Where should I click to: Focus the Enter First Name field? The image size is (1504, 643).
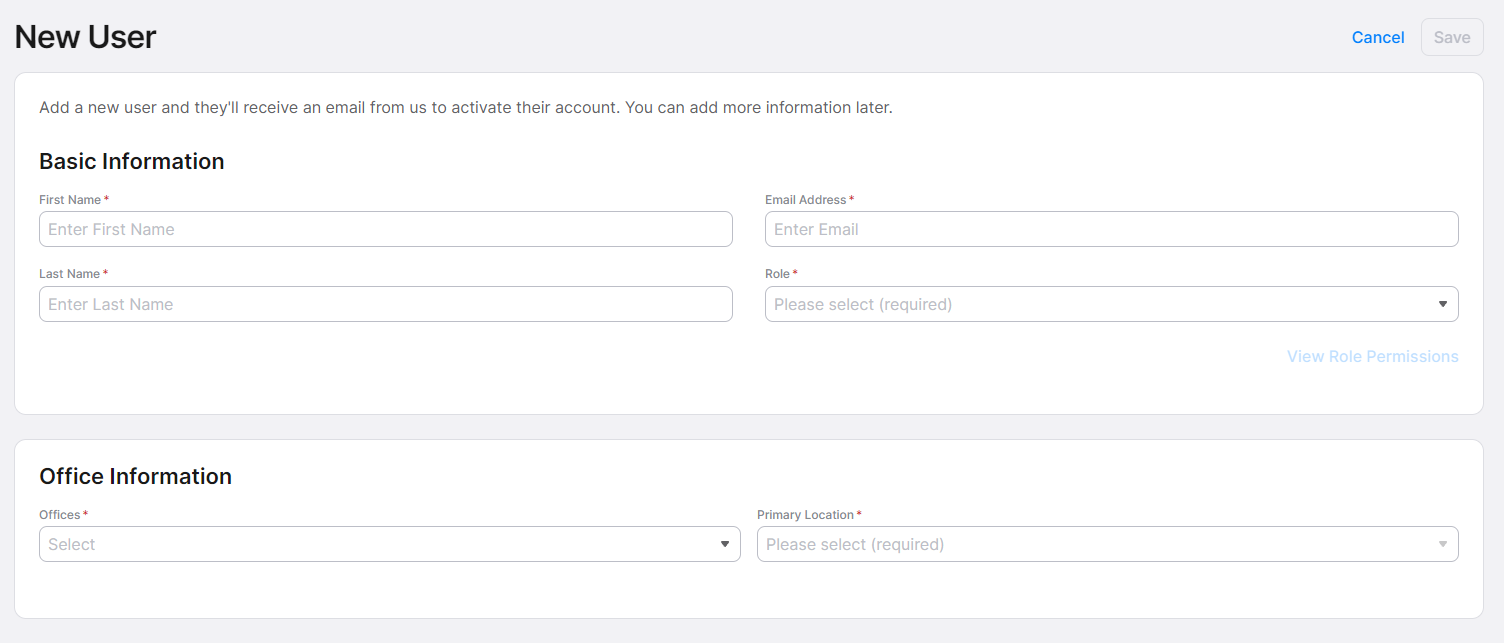pos(385,229)
